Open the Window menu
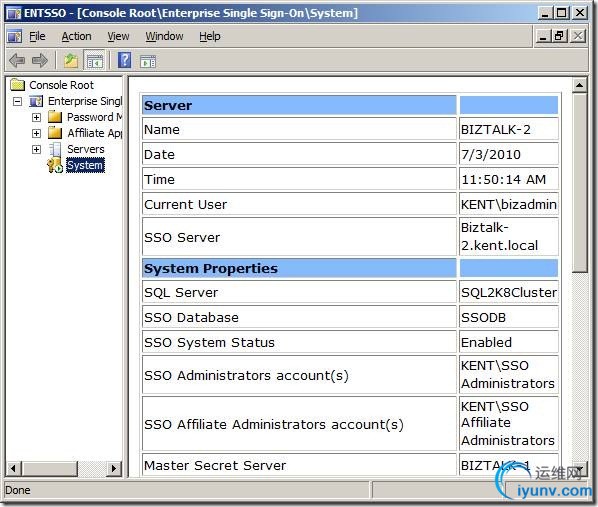598x507 pixels. (164, 36)
